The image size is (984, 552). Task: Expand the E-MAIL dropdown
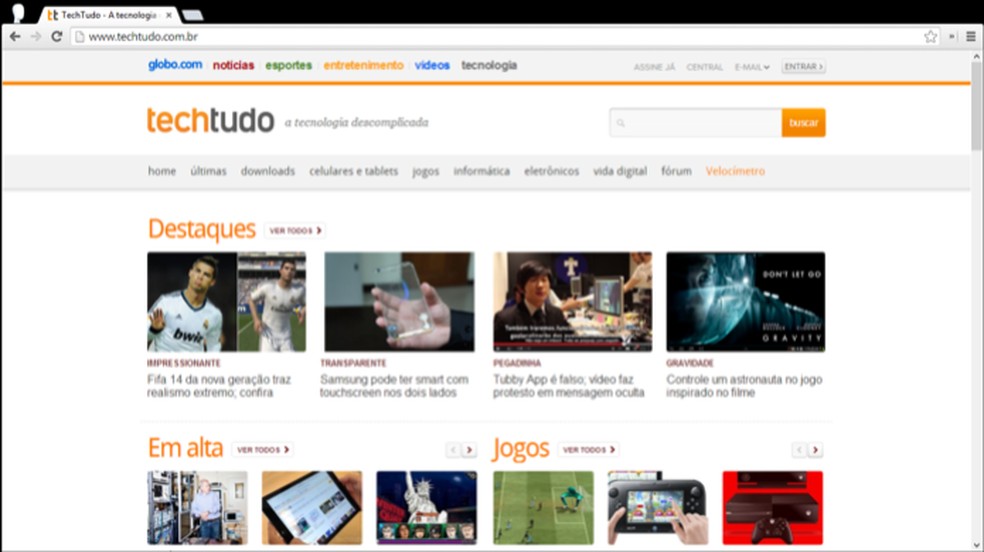click(x=752, y=67)
